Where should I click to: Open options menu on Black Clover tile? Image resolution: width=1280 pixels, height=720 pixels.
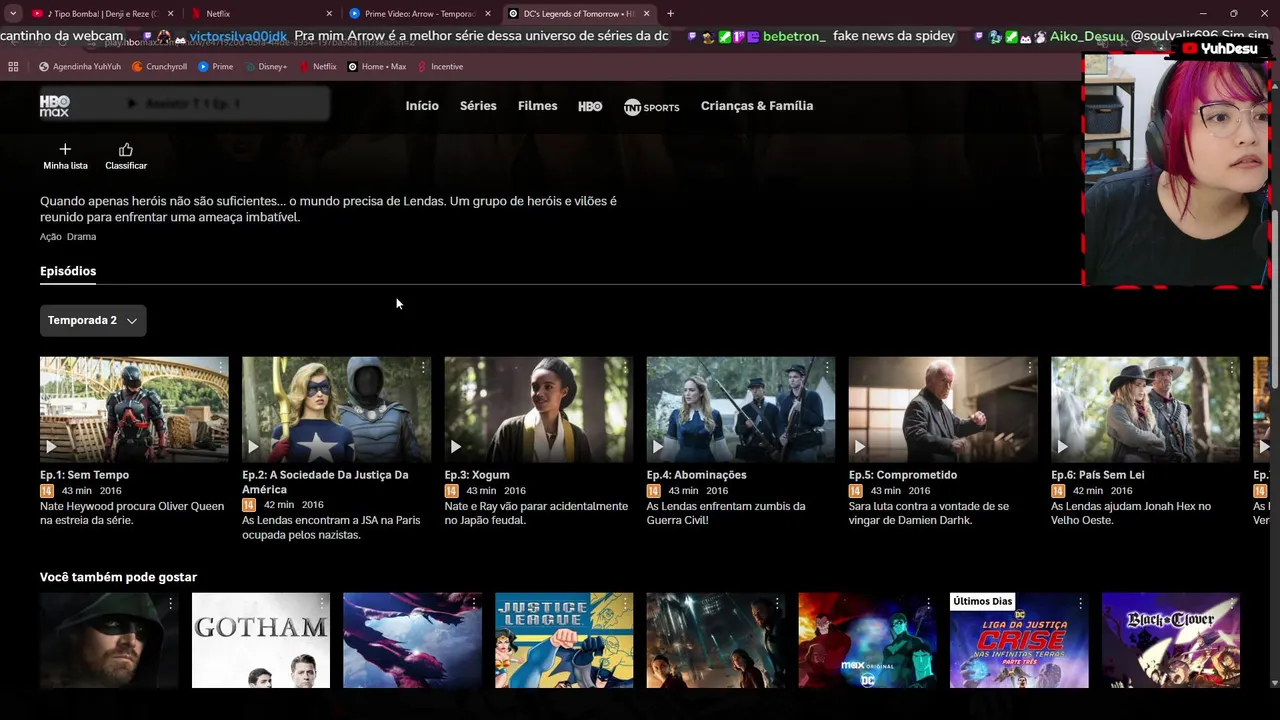[x=1232, y=604]
